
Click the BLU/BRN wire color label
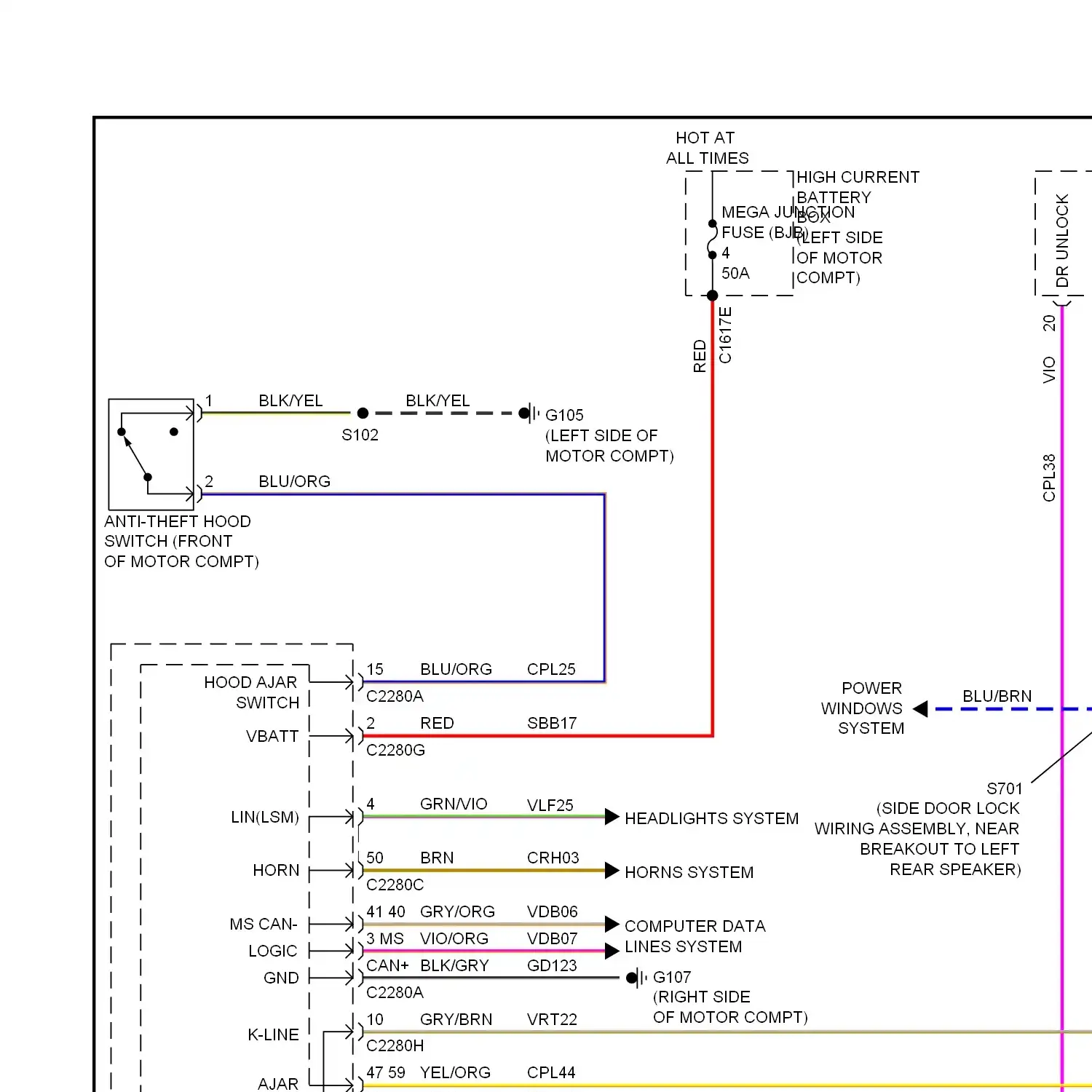(x=997, y=696)
